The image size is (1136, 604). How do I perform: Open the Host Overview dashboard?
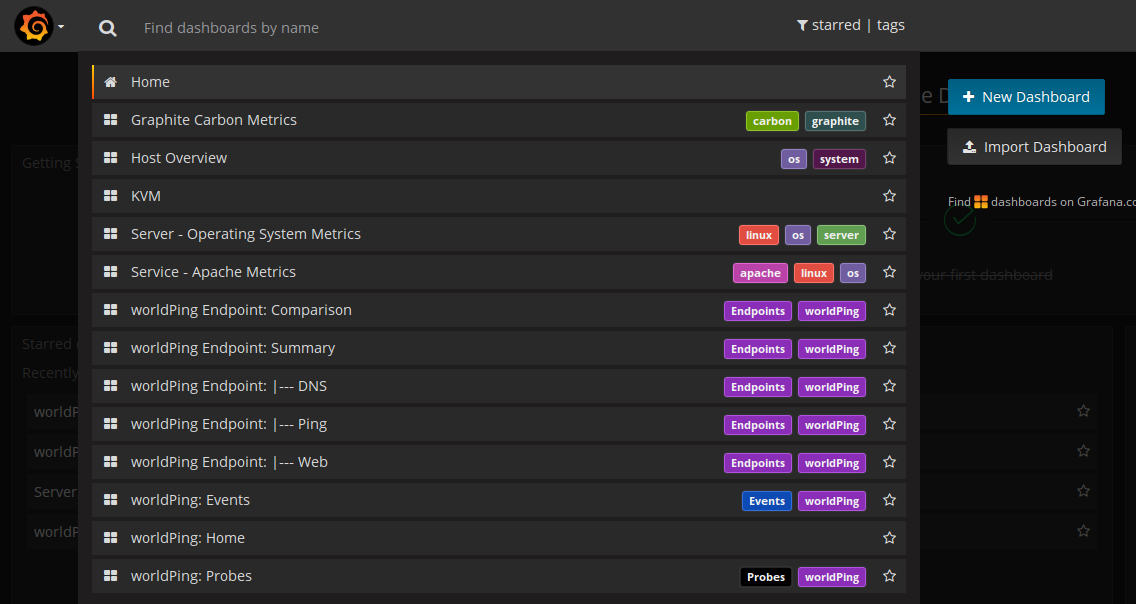[x=498, y=158]
